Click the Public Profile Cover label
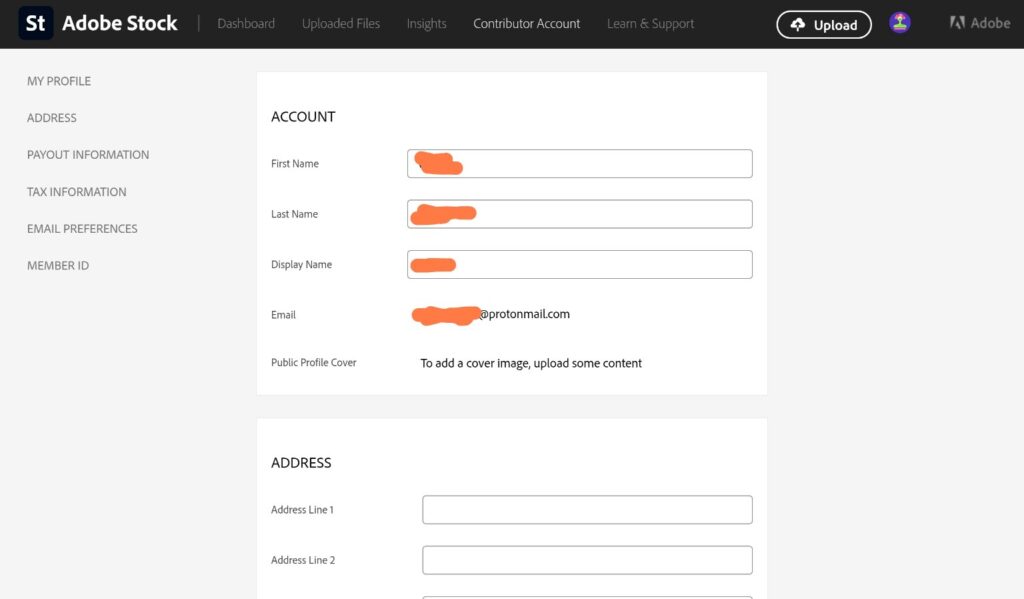The width and height of the screenshot is (1024, 599). [x=313, y=363]
